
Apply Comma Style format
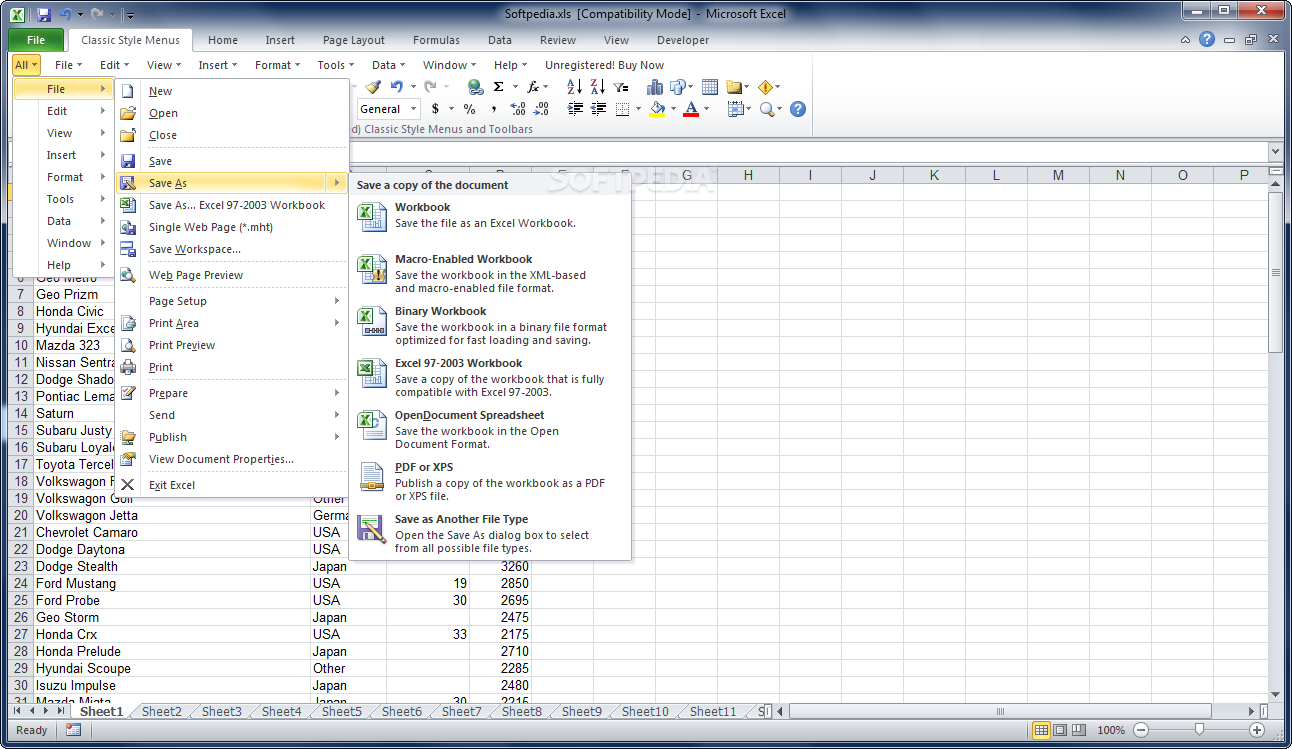[x=493, y=109]
